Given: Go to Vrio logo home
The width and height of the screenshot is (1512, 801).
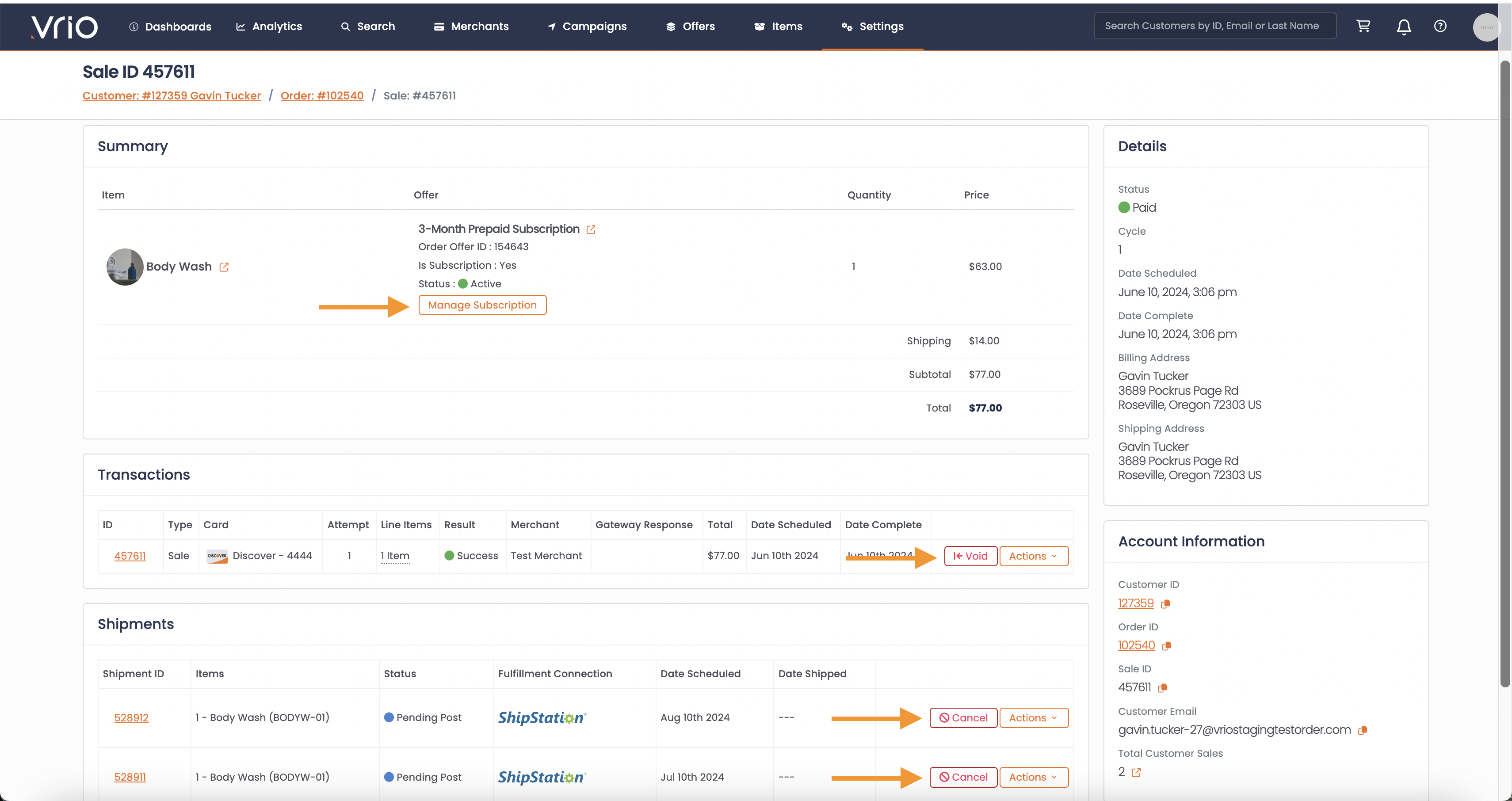Looking at the screenshot, I should [x=64, y=27].
